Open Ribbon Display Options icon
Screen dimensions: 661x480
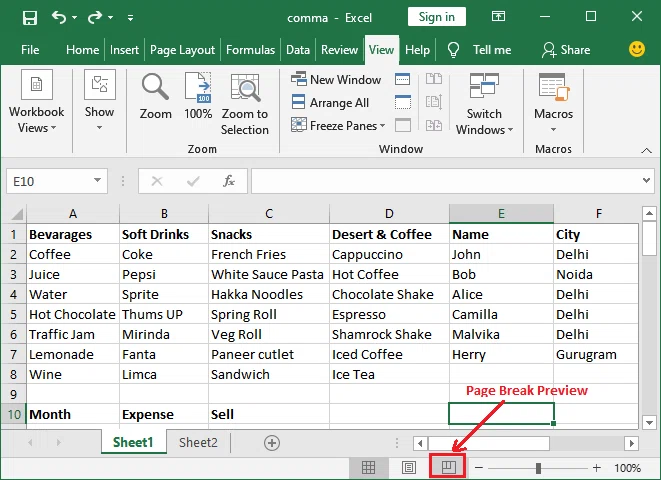(x=498, y=17)
